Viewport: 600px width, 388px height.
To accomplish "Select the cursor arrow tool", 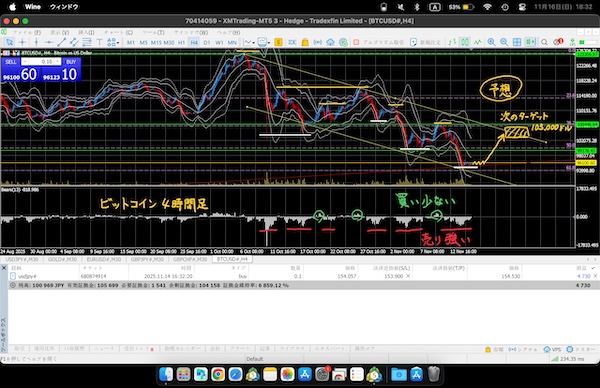I will click(x=10, y=42).
